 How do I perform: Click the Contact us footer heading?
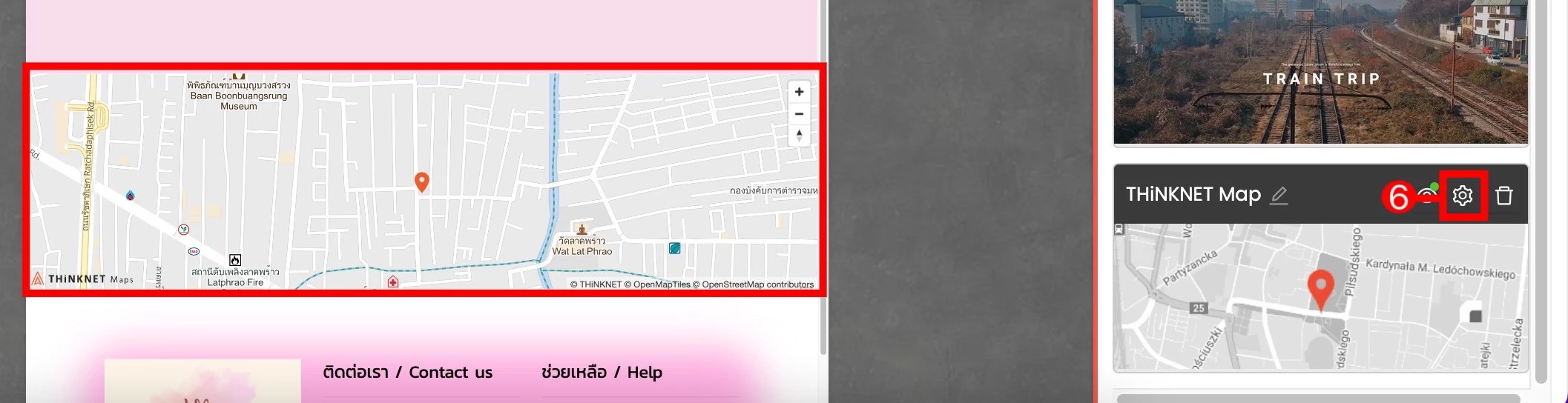click(x=407, y=372)
